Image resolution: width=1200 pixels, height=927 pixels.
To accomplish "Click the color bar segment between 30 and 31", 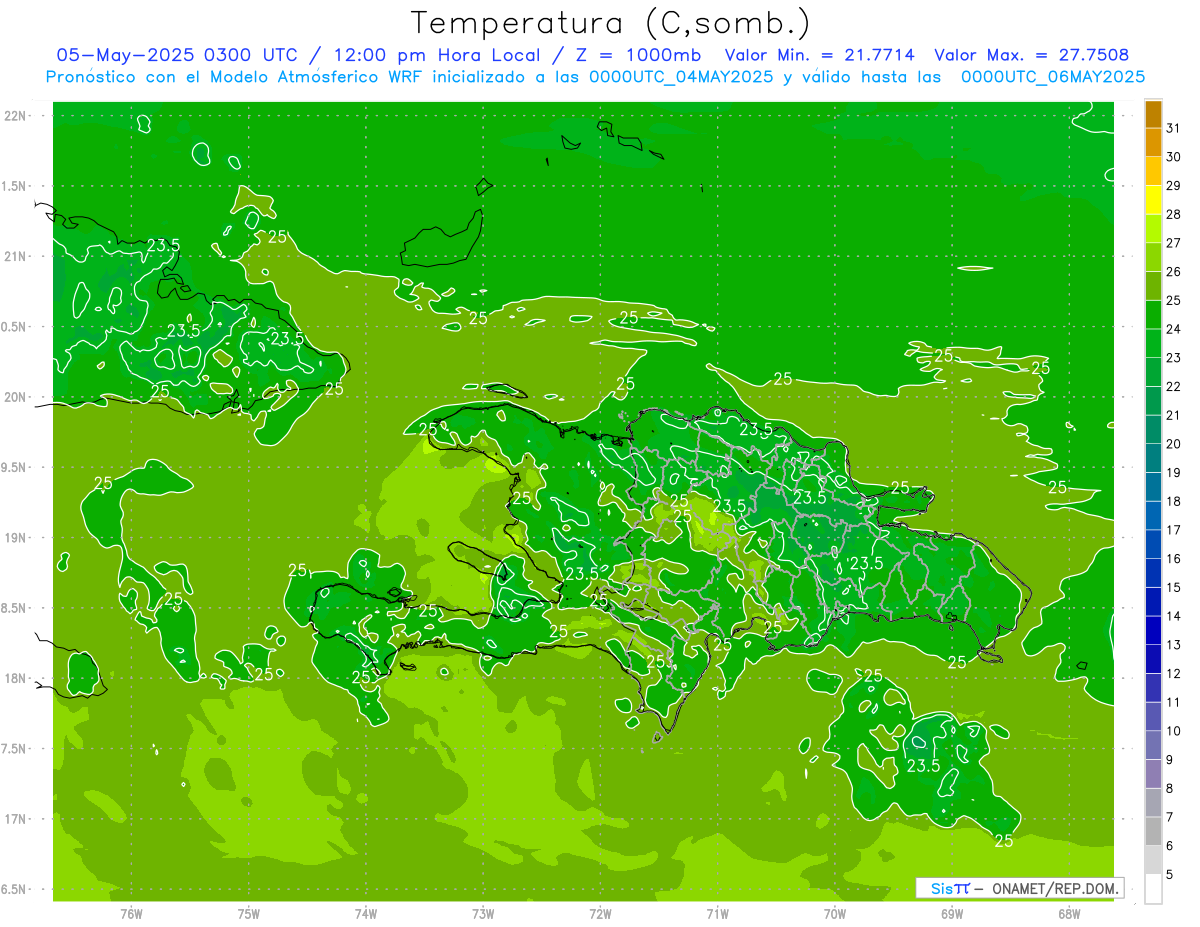I will pos(1153,142).
